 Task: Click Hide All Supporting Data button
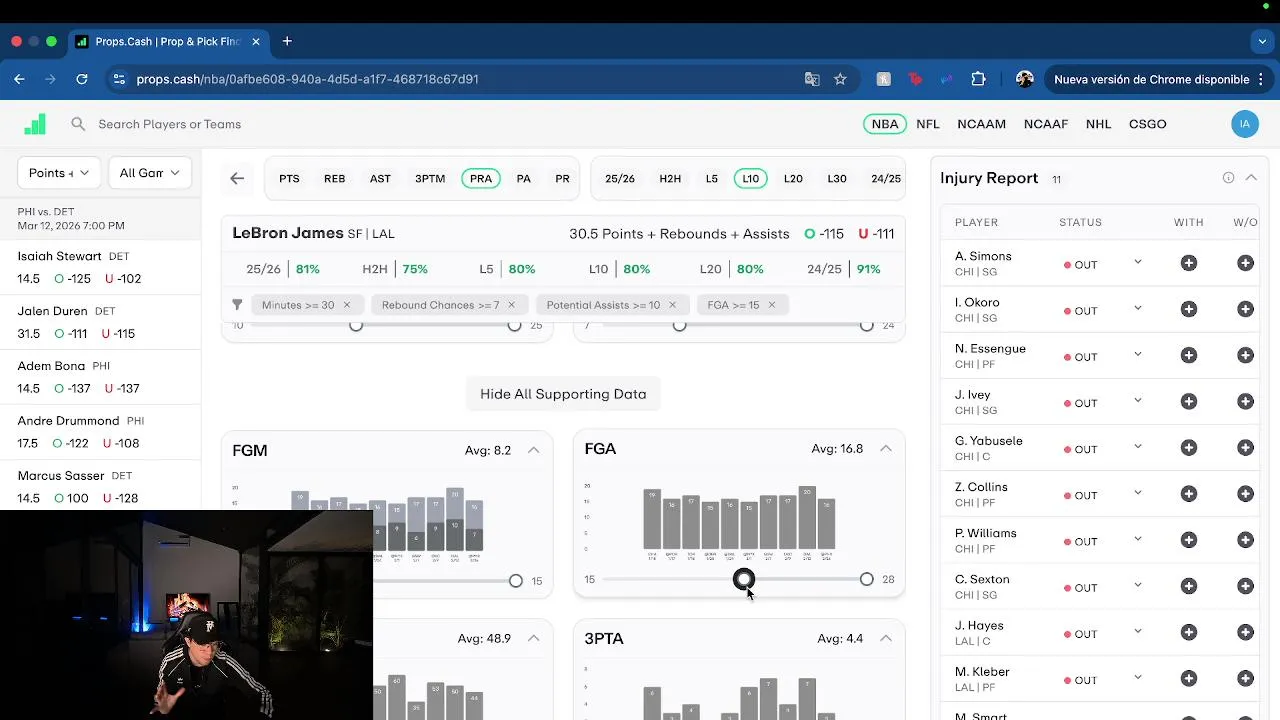coord(563,394)
